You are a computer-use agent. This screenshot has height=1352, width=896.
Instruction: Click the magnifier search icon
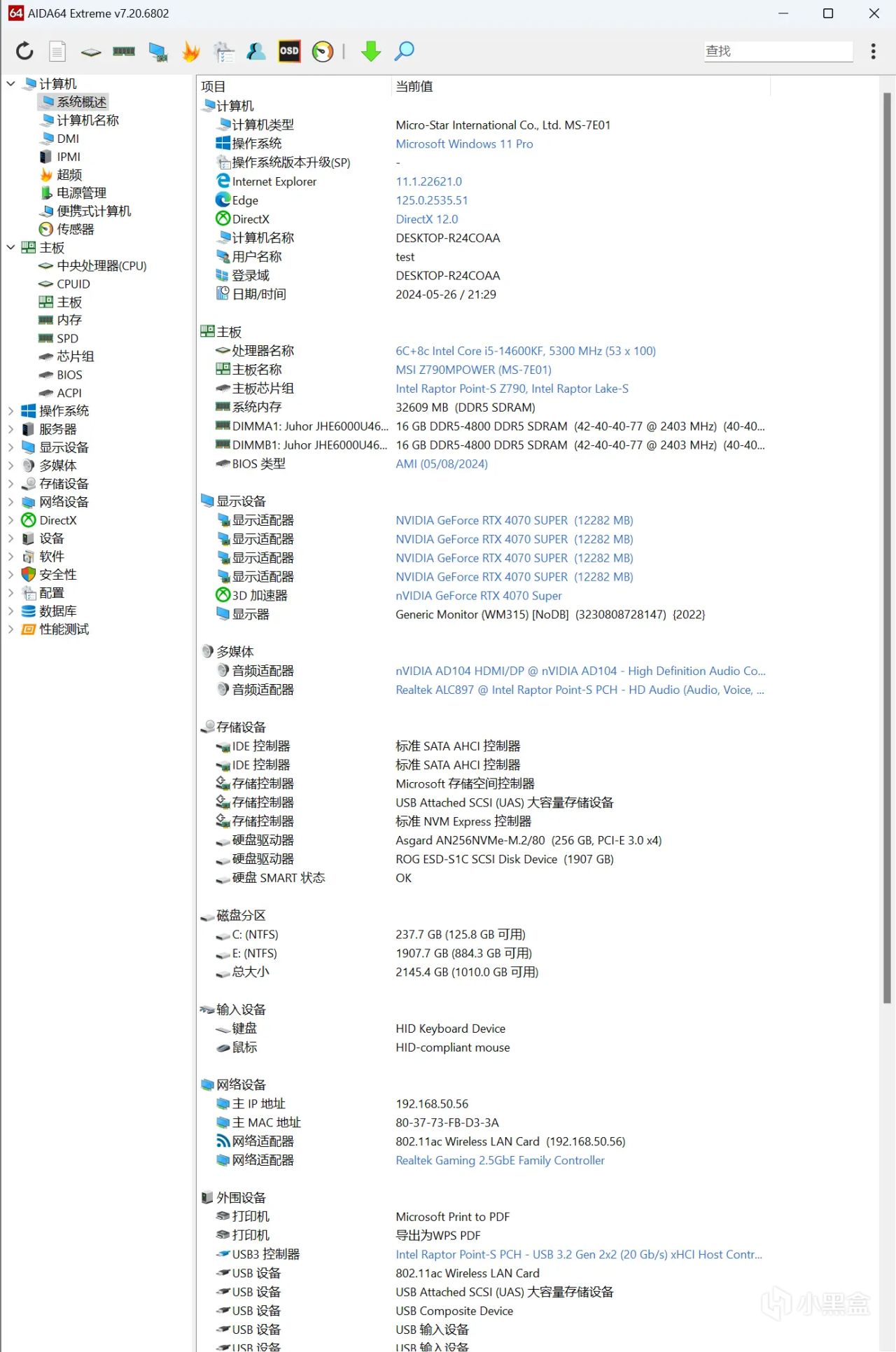(x=404, y=51)
